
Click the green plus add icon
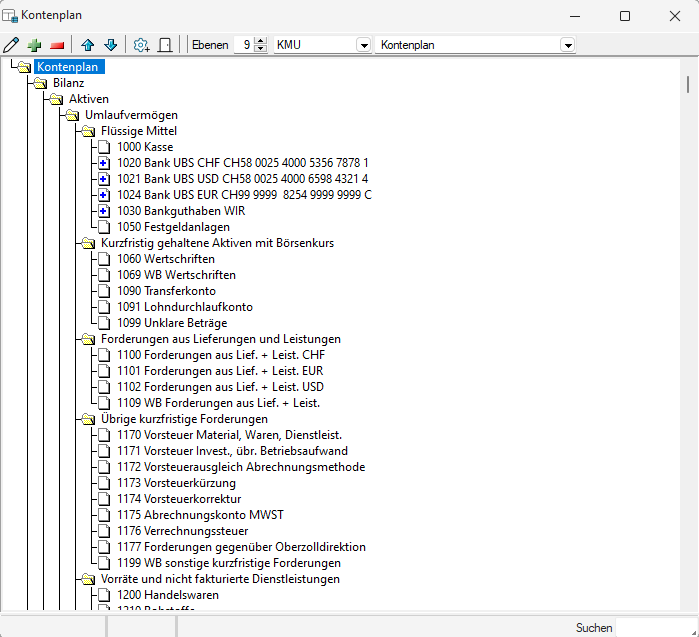click(35, 45)
